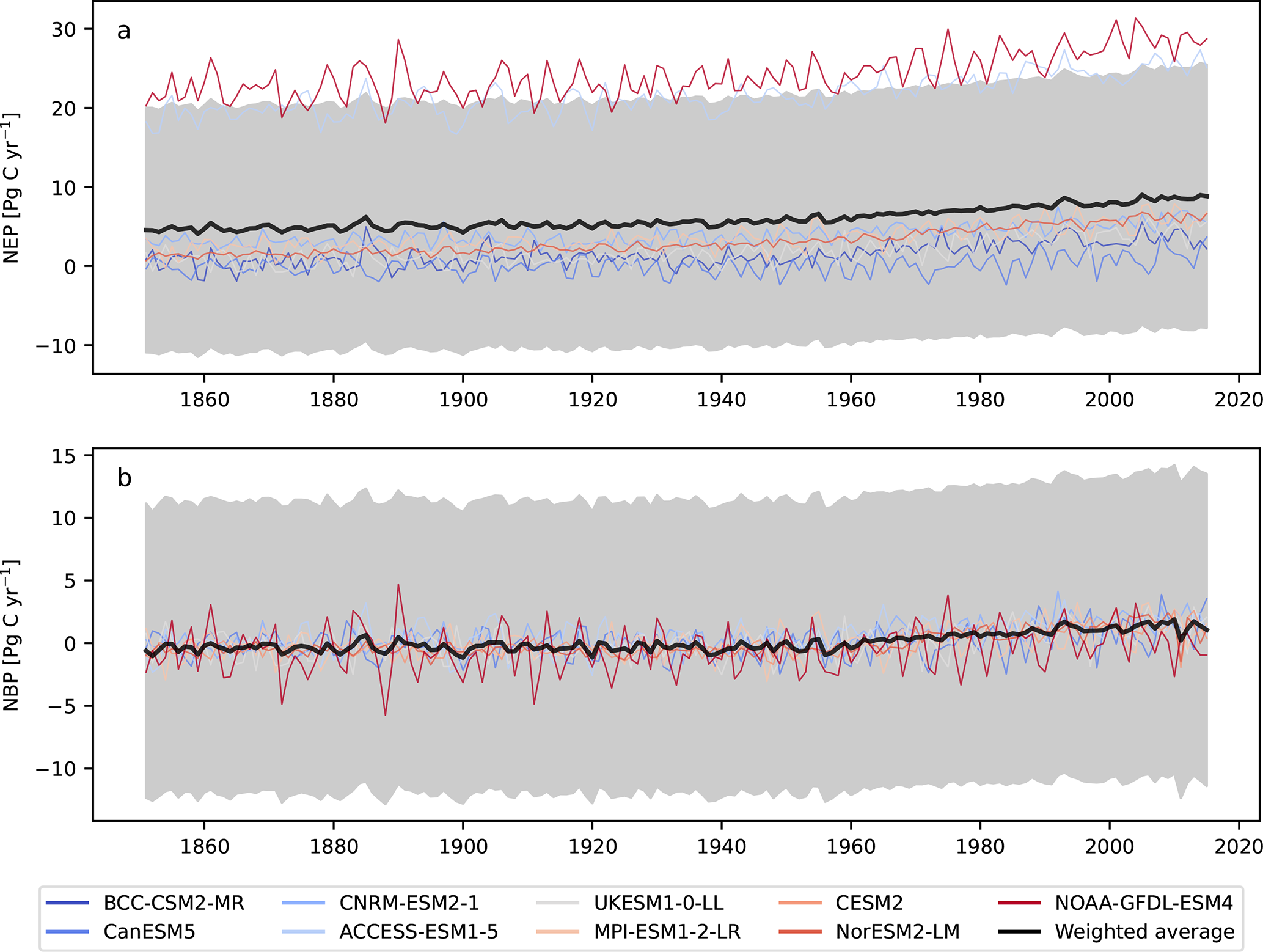Click the CNRM-ESM2-1 legend swatch

point(304,903)
